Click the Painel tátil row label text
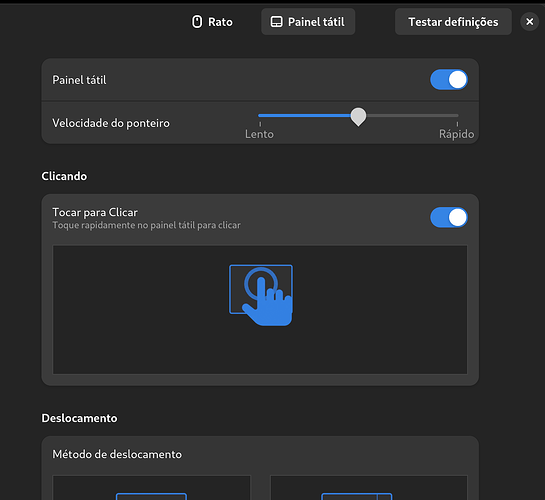Image resolution: width=545 pixels, height=500 pixels. (x=79, y=80)
